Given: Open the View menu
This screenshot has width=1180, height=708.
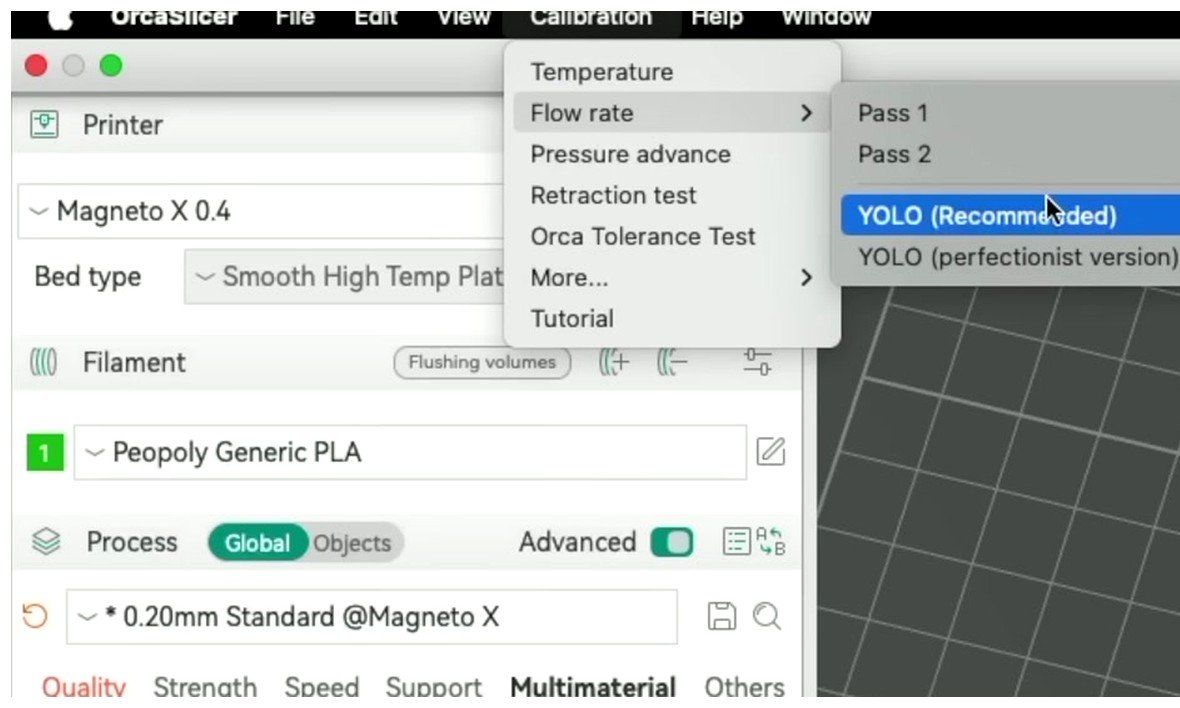Looking at the screenshot, I should tap(464, 18).
